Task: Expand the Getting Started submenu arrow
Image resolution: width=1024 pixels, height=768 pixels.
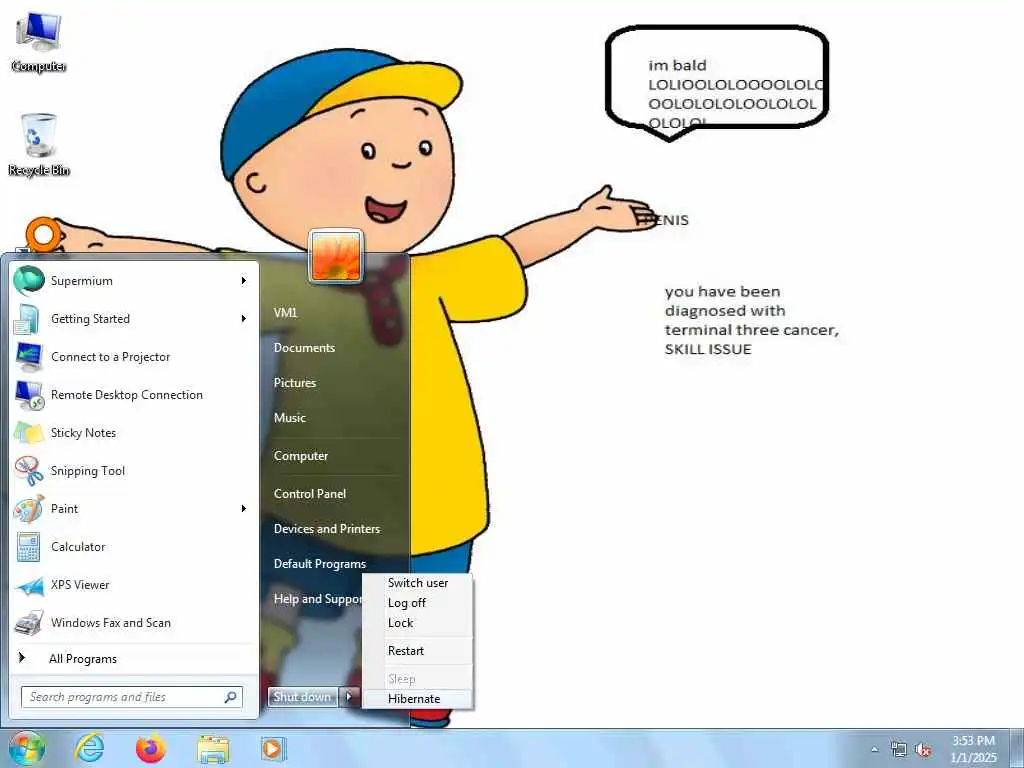Action: pos(244,319)
